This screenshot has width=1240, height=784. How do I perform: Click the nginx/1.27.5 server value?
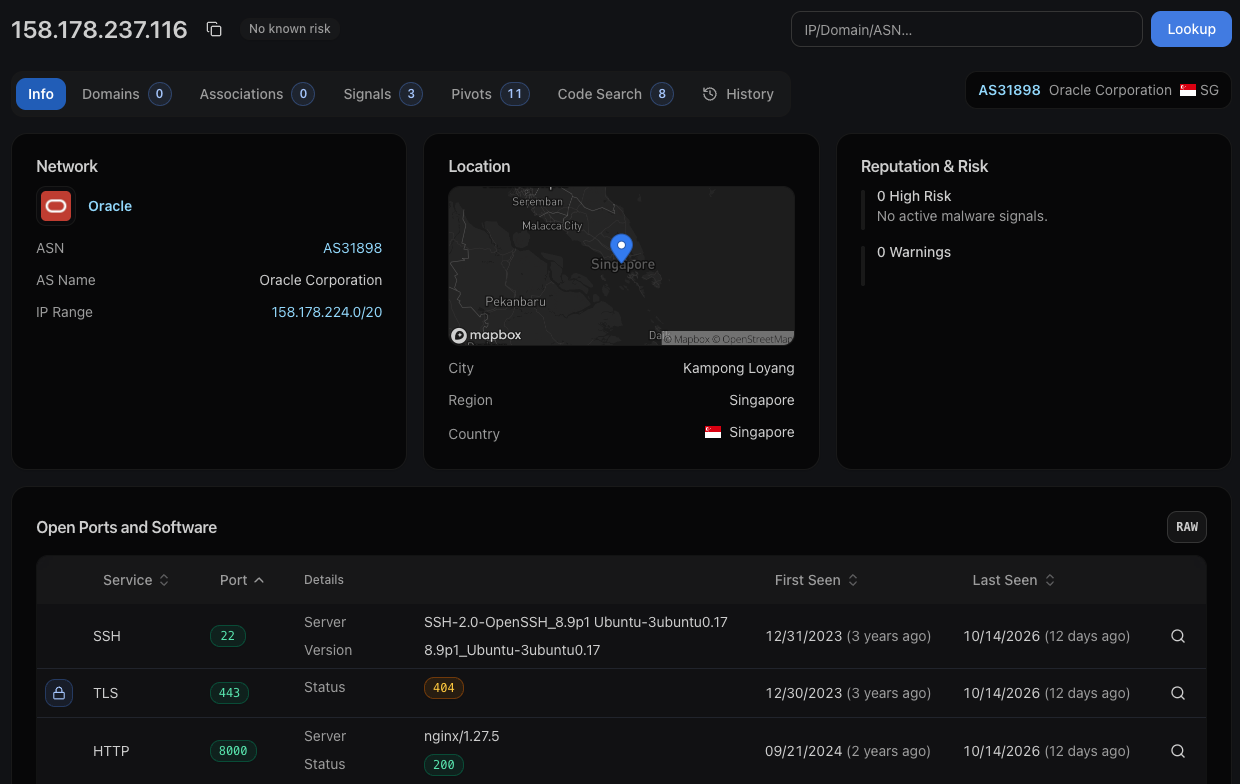(462, 736)
